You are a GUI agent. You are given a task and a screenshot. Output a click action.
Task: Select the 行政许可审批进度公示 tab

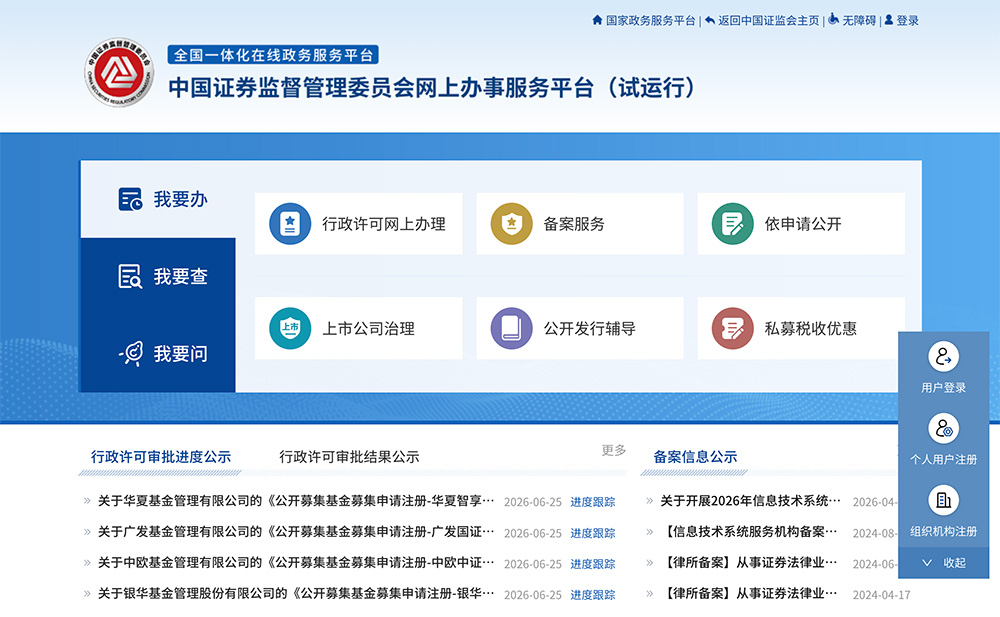pos(161,457)
